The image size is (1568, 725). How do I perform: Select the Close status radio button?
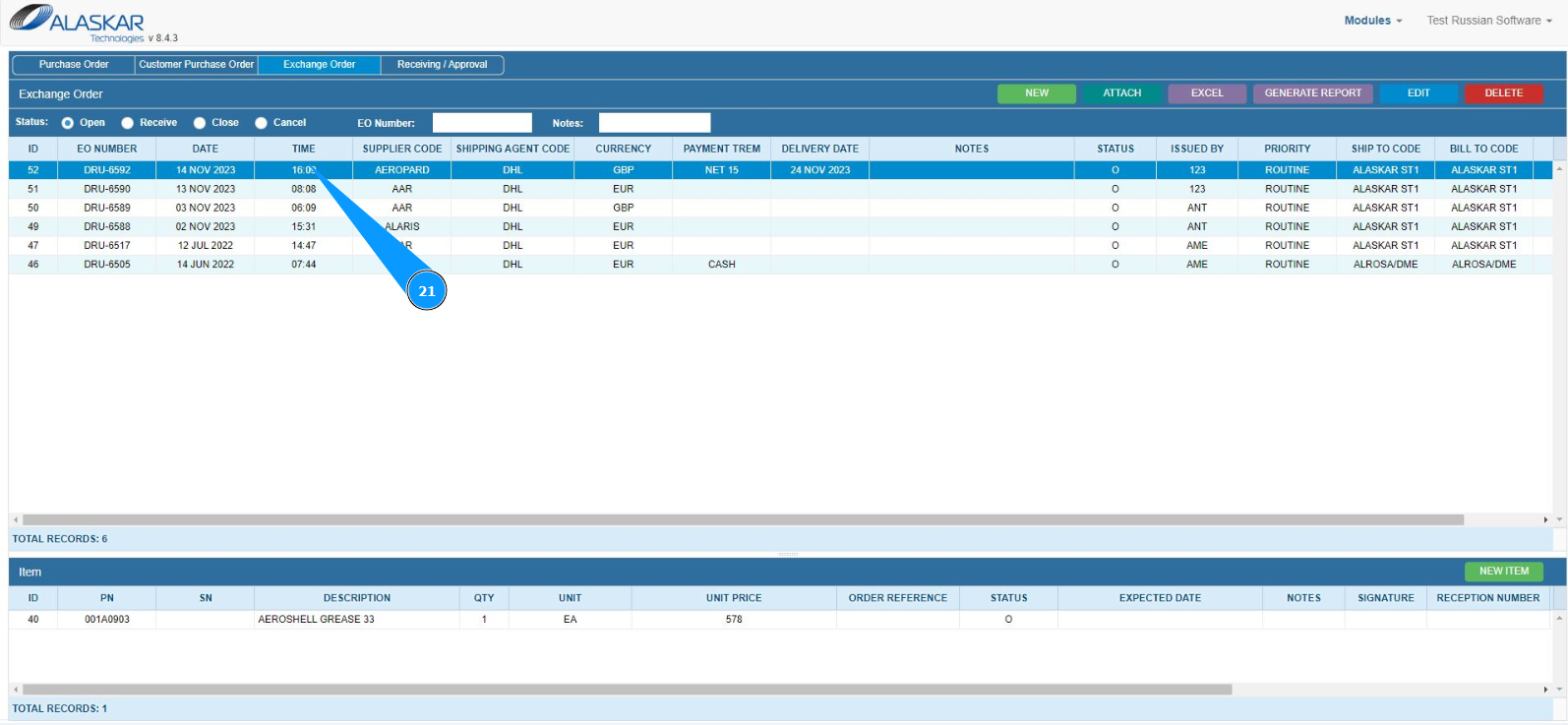pyautogui.click(x=200, y=123)
